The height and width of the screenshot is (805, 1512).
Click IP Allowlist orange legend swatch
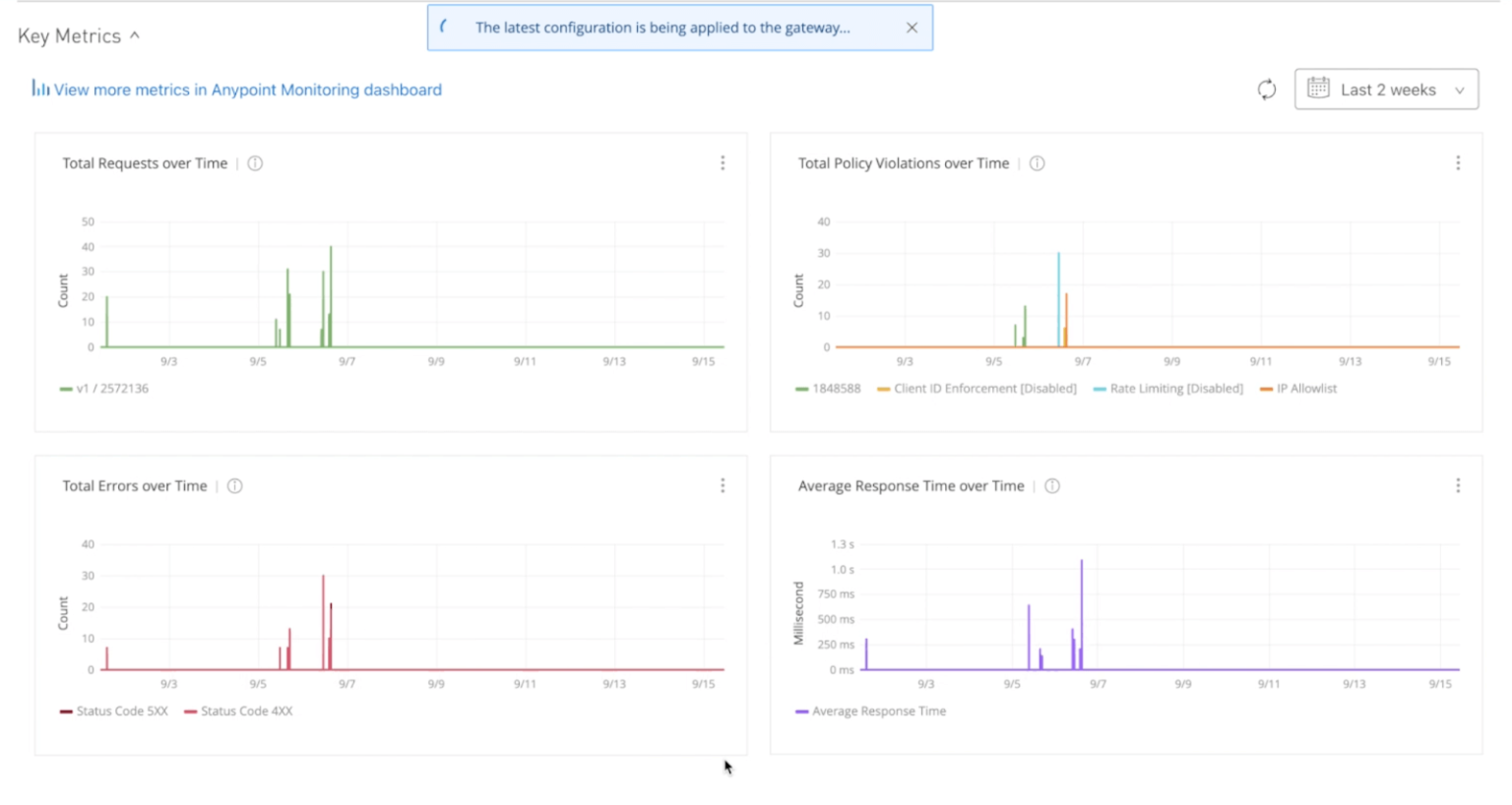(x=1266, y=390)
